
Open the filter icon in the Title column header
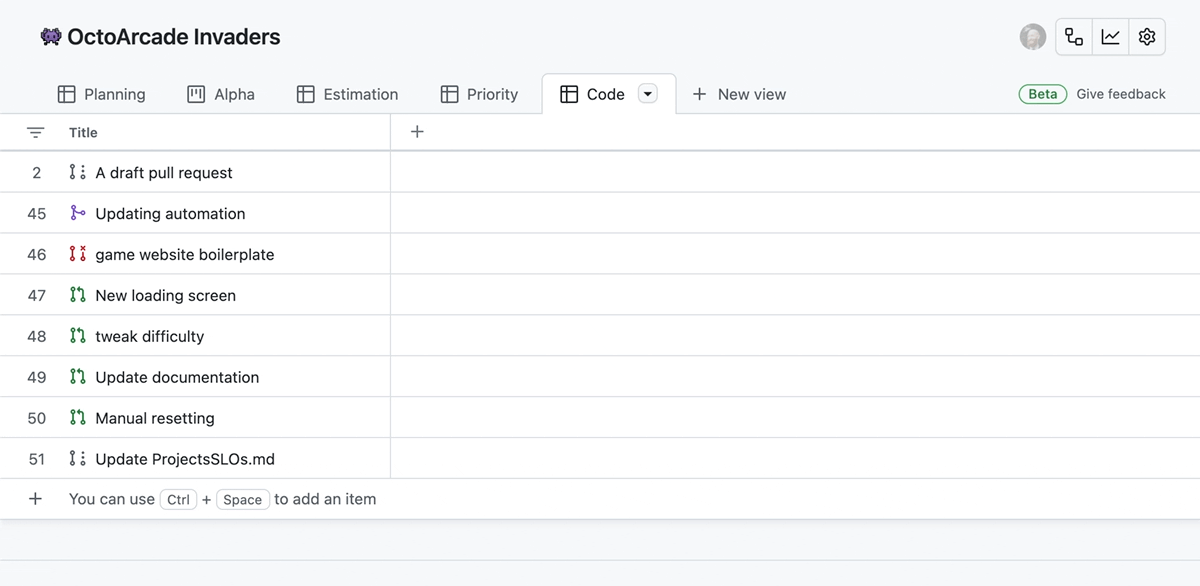click(x=36, y=132)
